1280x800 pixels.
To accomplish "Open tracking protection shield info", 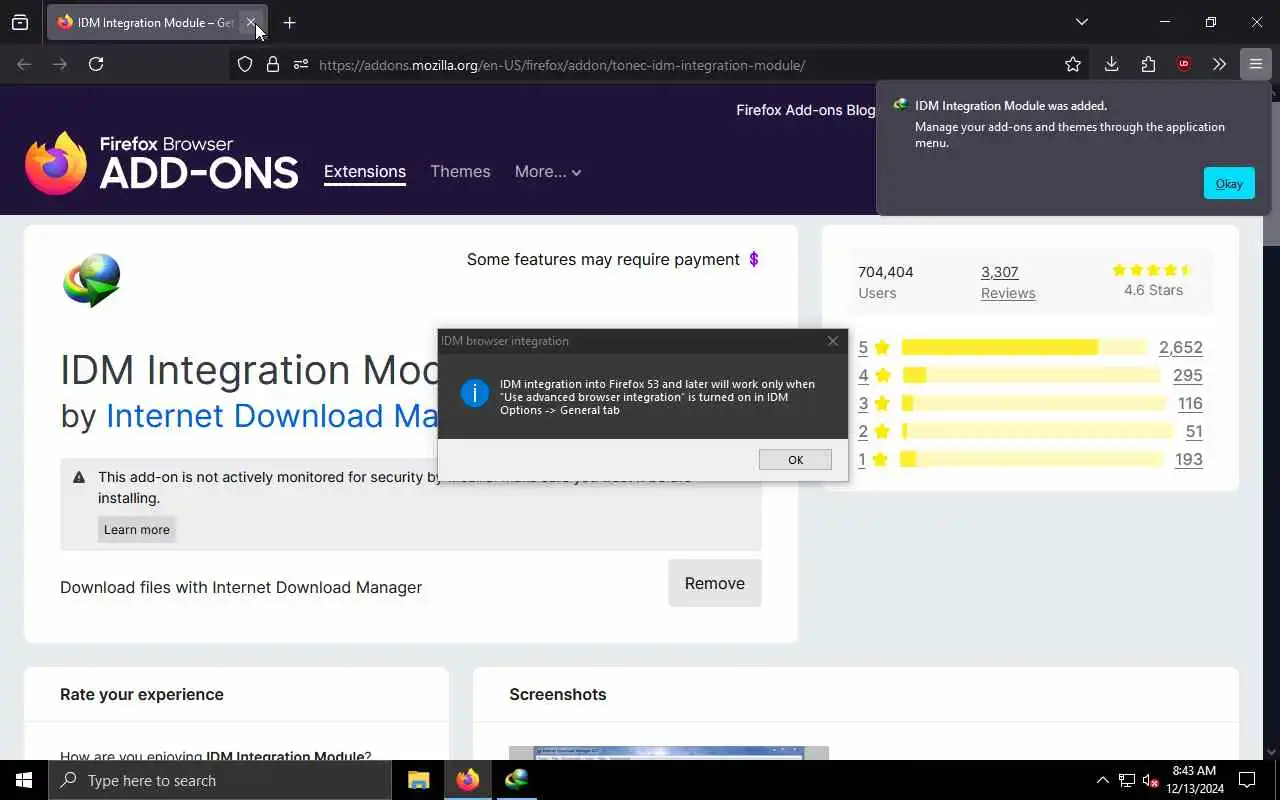I will (x=245, y=65).
